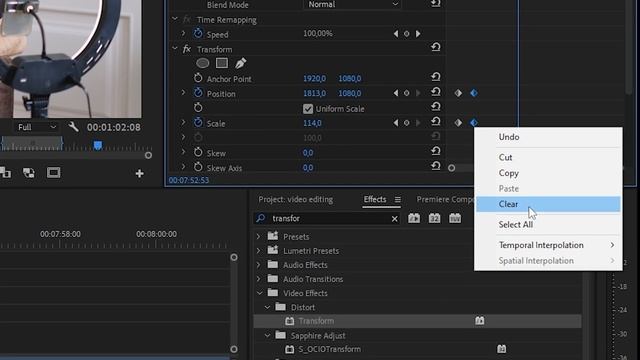Add or remove Position keyframe
This screenshot has height=360, width=640.
pos(407,93)
